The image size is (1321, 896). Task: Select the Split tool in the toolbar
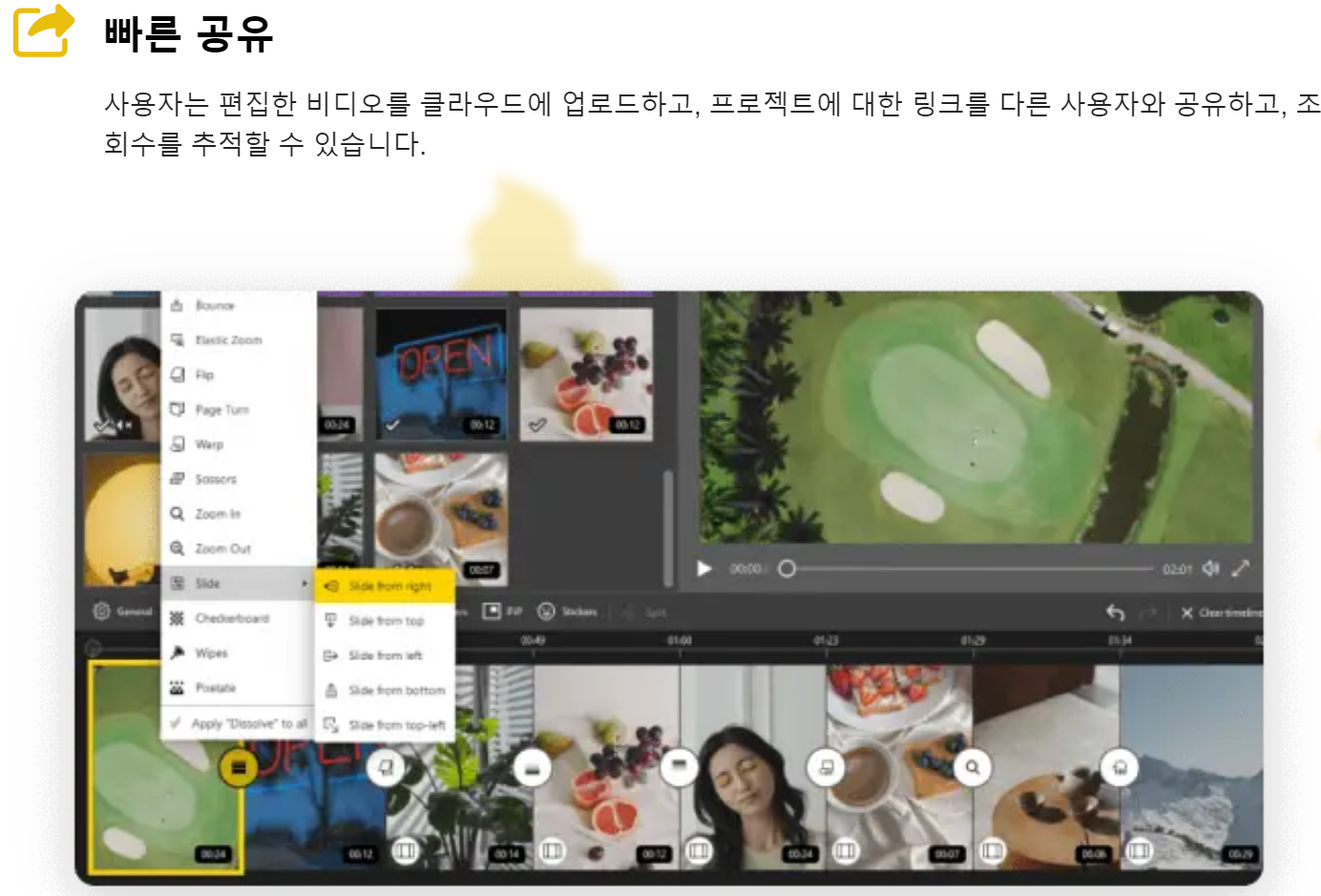click(655, 612)
